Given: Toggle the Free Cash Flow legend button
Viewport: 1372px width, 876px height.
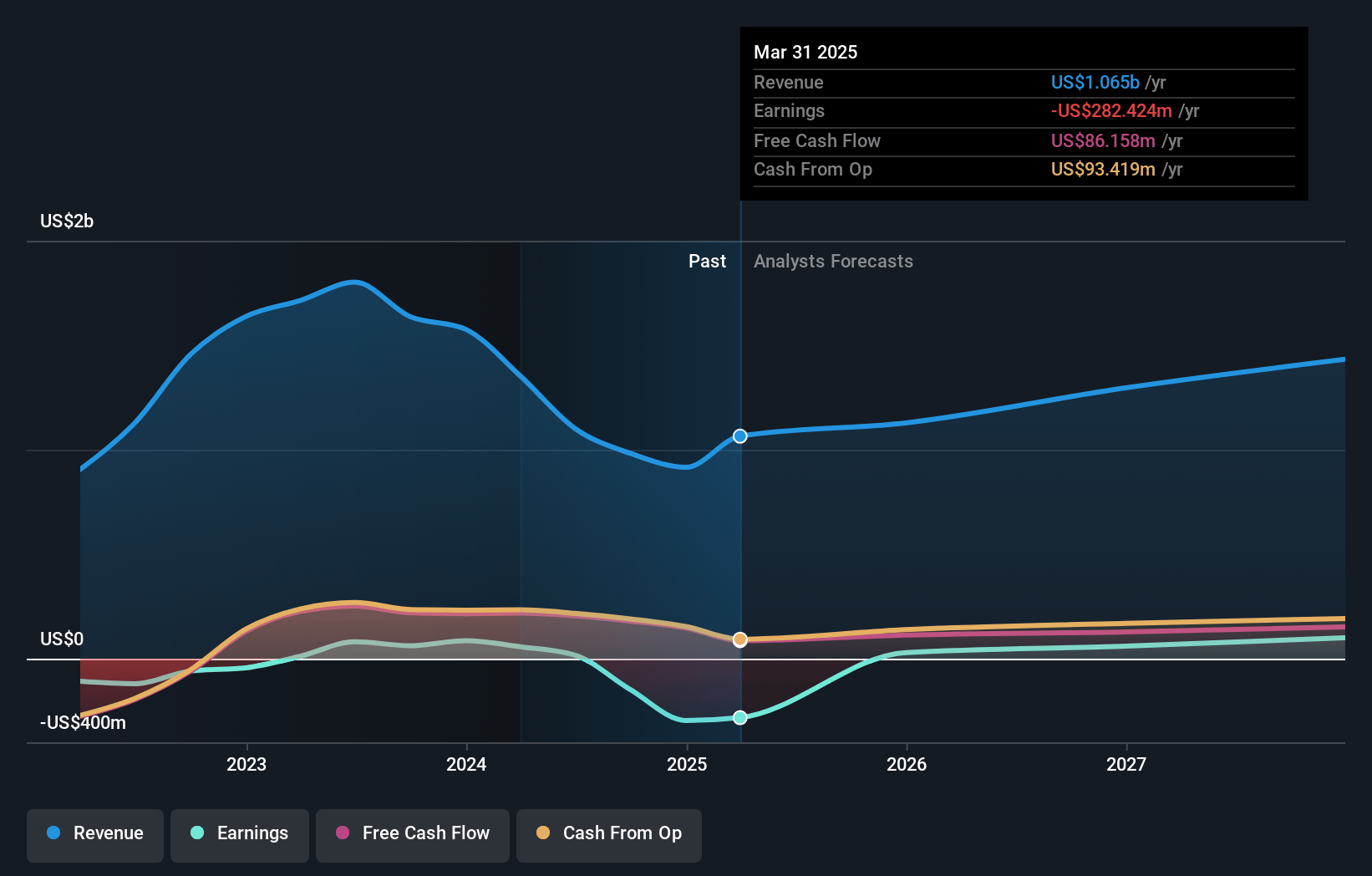Looking at the screenshot, I should 413,835.
